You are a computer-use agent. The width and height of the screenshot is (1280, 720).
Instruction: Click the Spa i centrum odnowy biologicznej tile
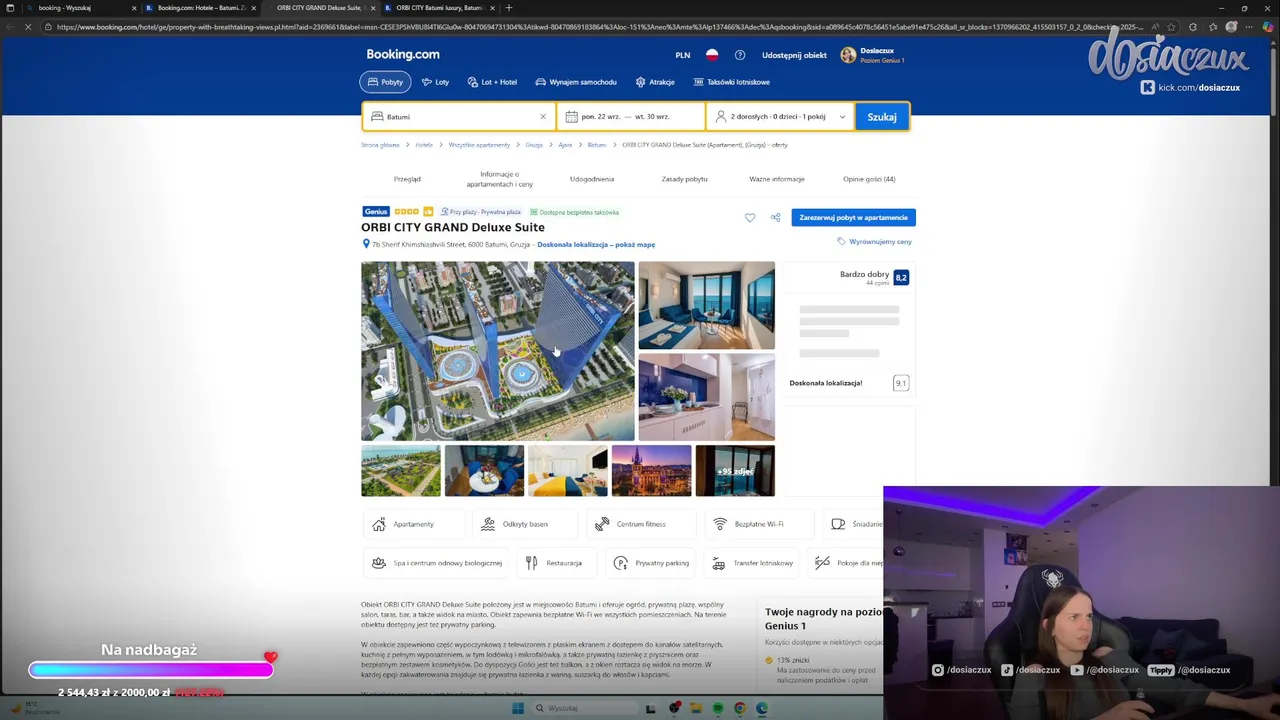click(x=437, y=563)
